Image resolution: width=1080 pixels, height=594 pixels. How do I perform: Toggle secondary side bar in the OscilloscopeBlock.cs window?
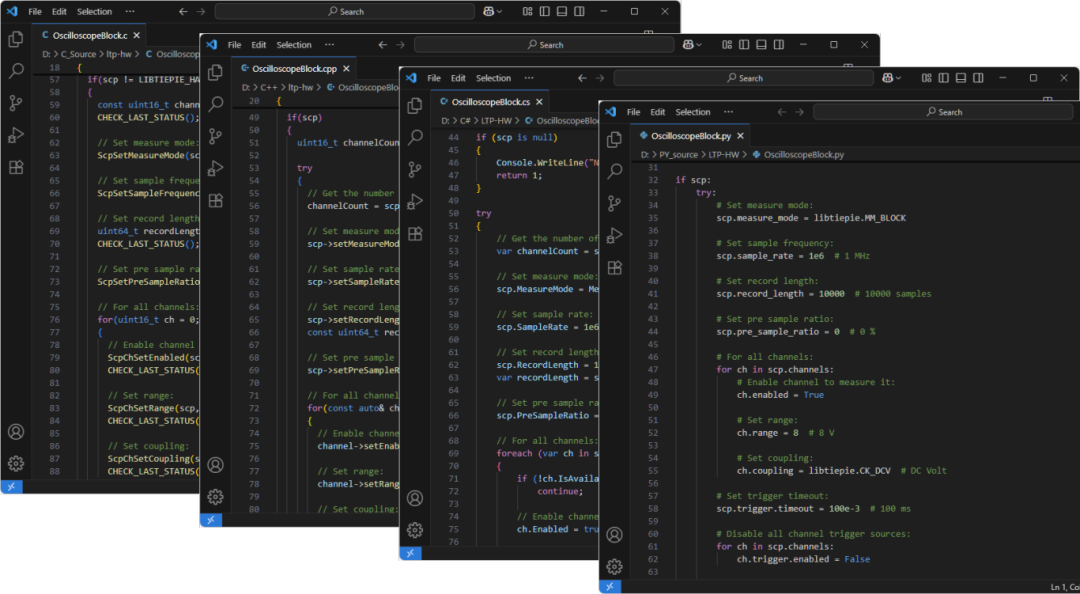pyautogui.click(x=978, y=78)
